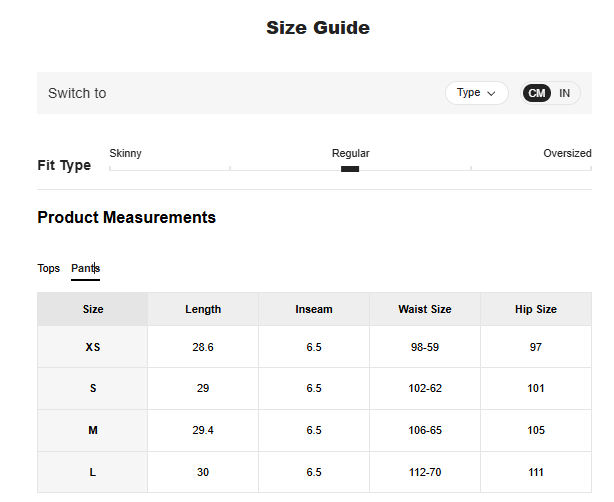Click the Length column header
Image resolution: width=614 pixels, height=502 pixels.
click(x=203, y=309)
